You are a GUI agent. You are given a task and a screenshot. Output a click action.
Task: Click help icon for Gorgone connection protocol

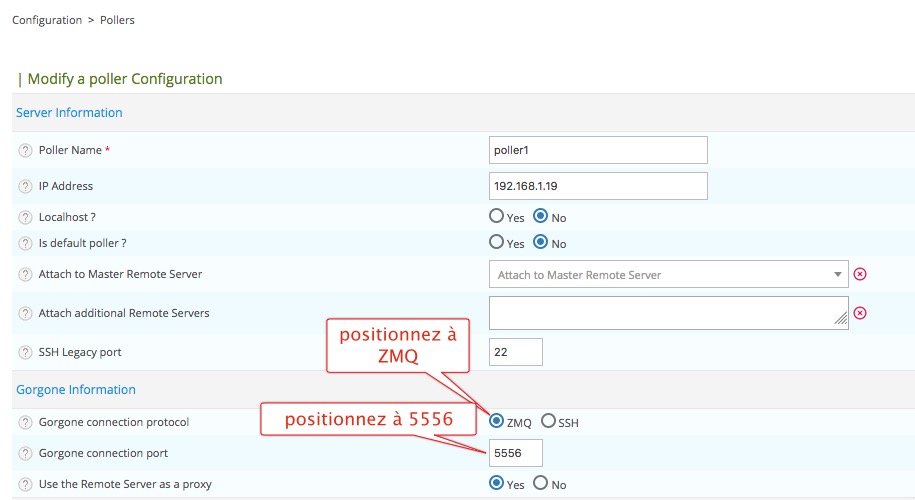point(26,422)
